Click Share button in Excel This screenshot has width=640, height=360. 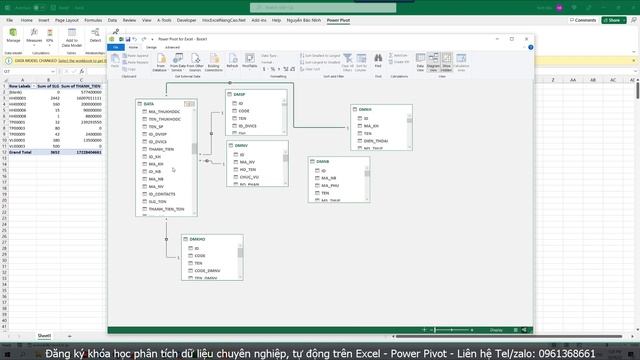[614, 20]
